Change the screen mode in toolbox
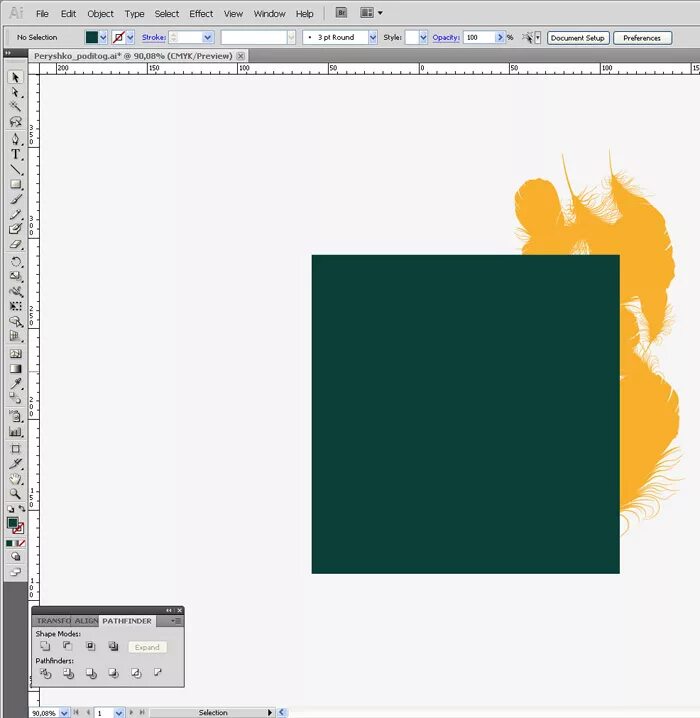The image size is (700, 718). coord(16,572)
